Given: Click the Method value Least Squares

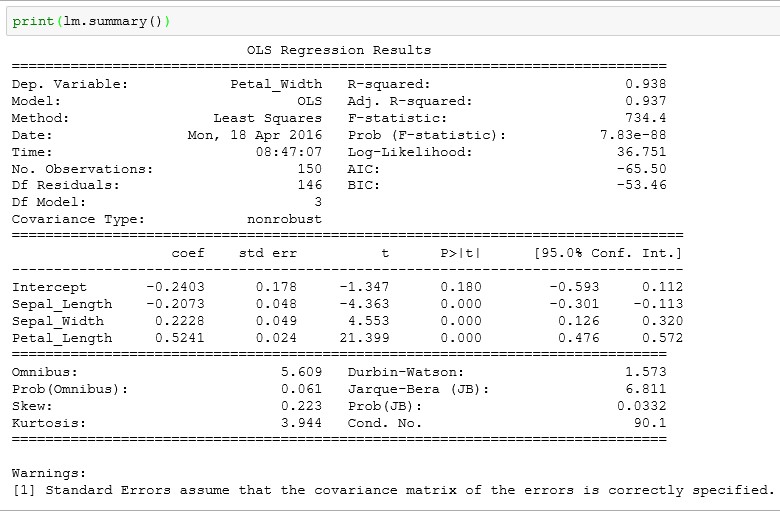Looking at the screenshot, I should [267, 118].
